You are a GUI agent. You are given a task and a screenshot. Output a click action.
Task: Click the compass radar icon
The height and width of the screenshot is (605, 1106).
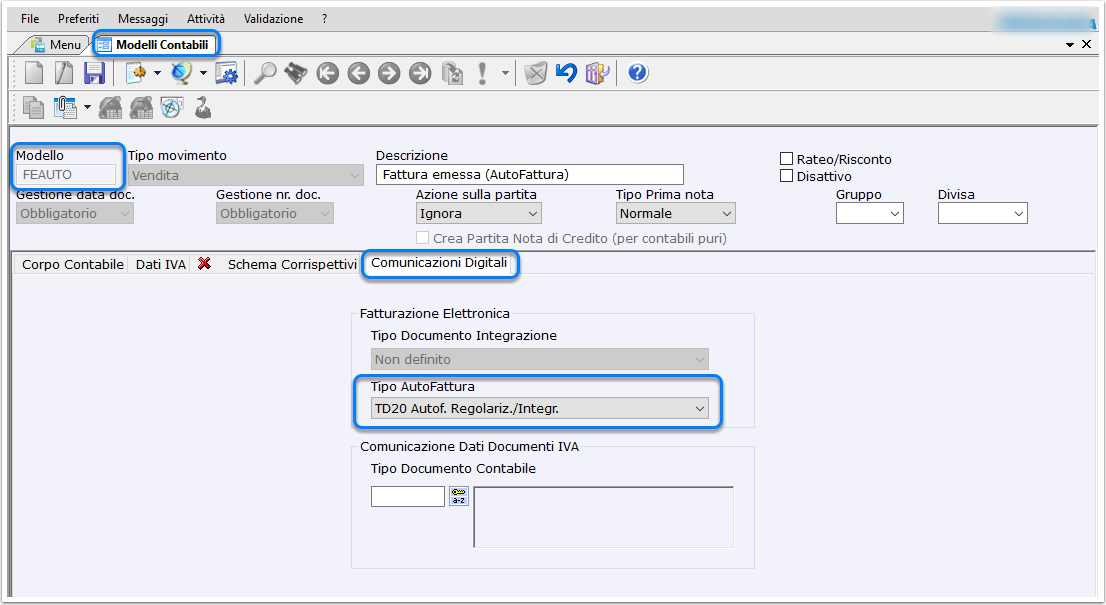click(172, 107)
